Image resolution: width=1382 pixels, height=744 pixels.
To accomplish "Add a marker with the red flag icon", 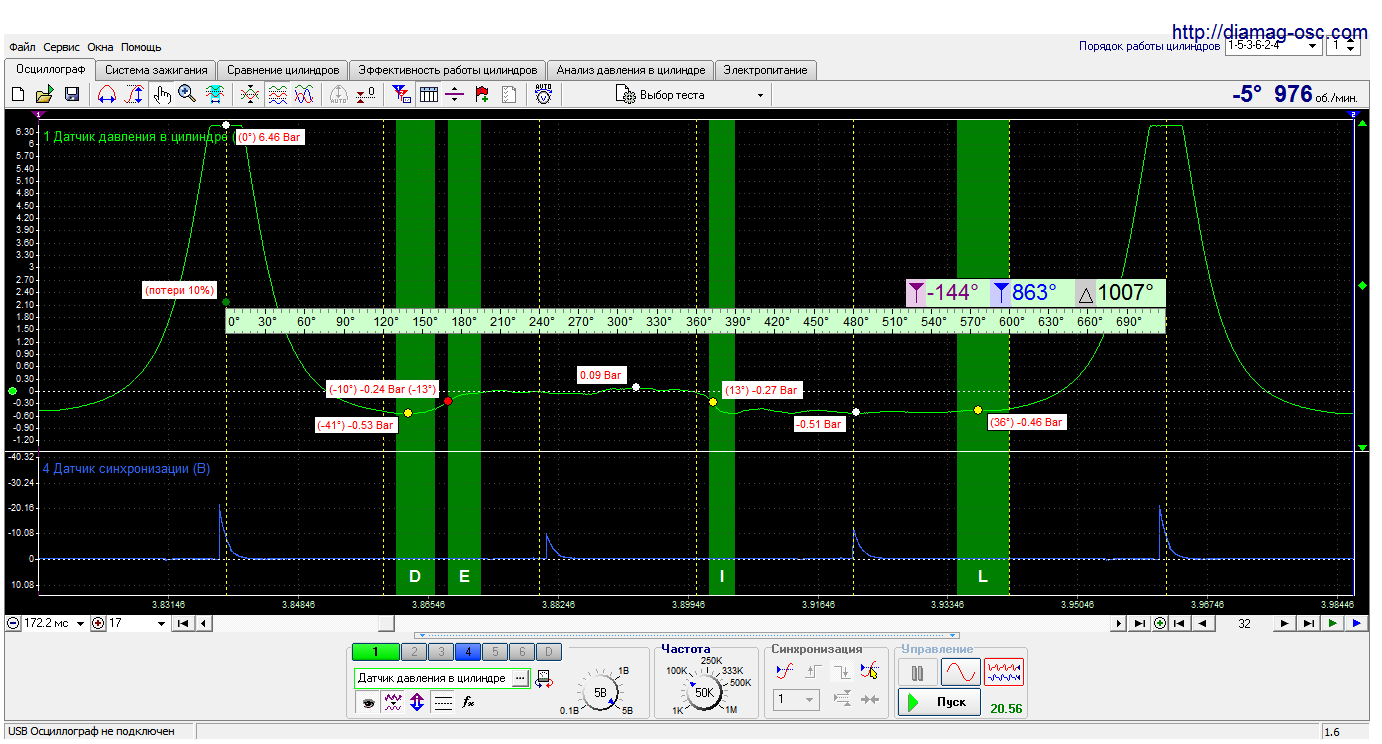I will tap(482, 95).
